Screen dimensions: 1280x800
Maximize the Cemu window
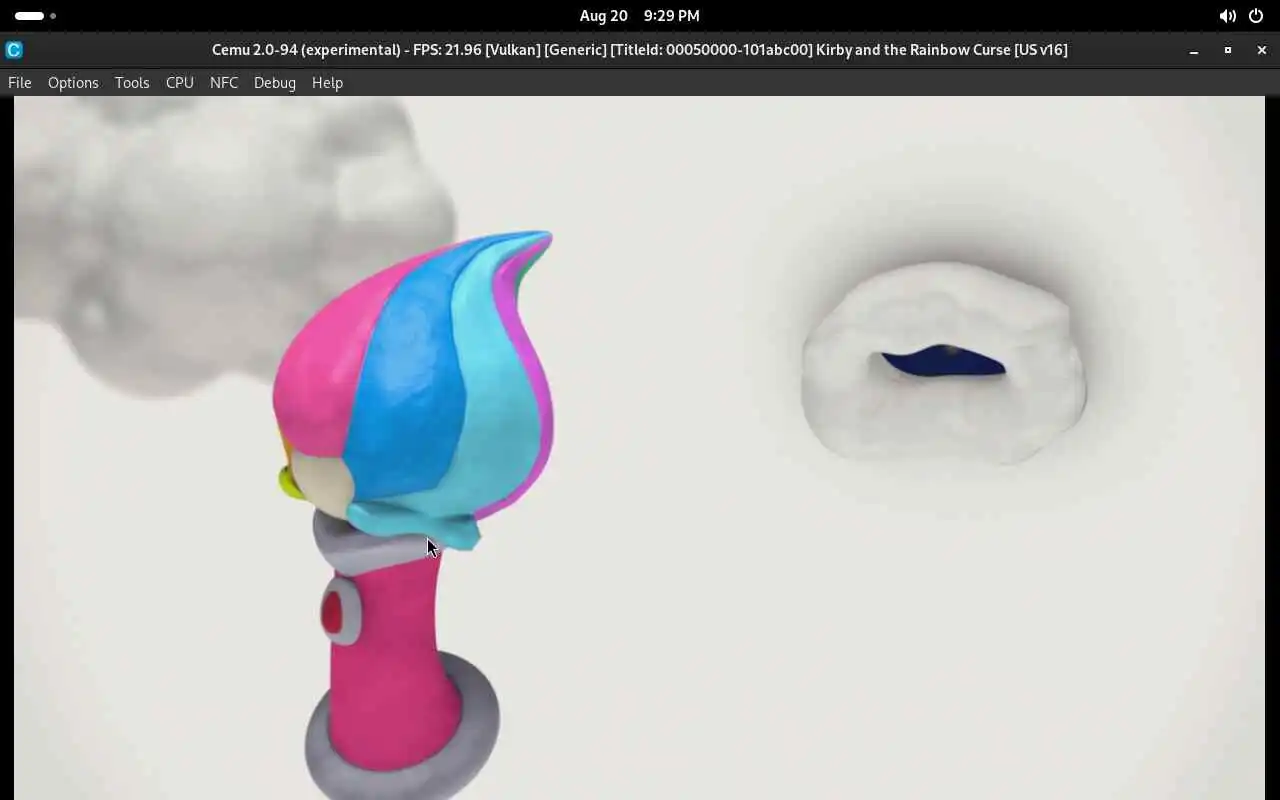(1228, 50)
